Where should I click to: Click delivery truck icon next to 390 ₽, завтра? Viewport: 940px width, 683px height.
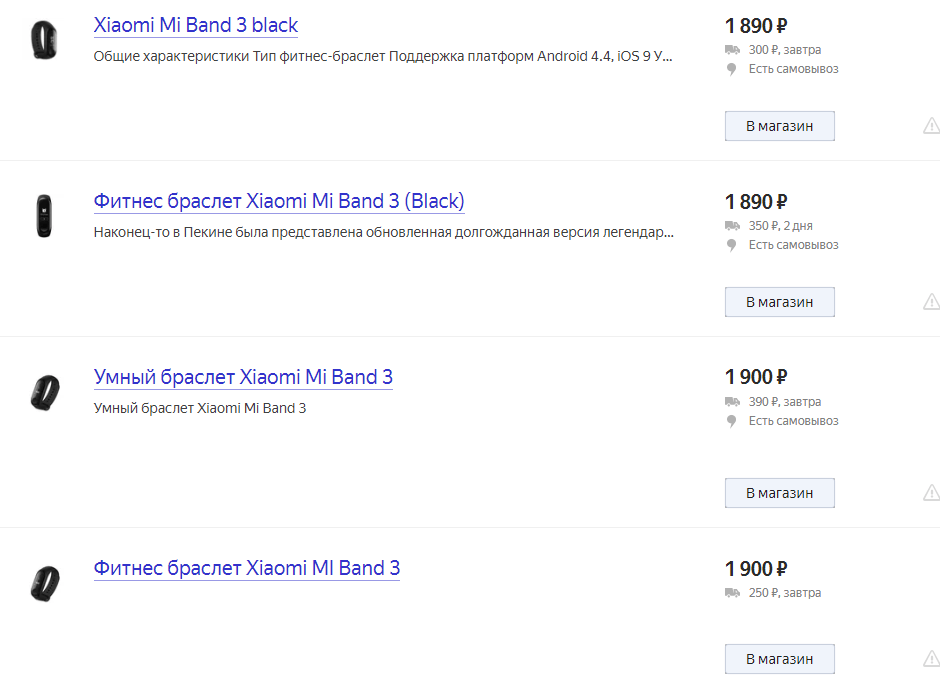(x=733, y=402)
